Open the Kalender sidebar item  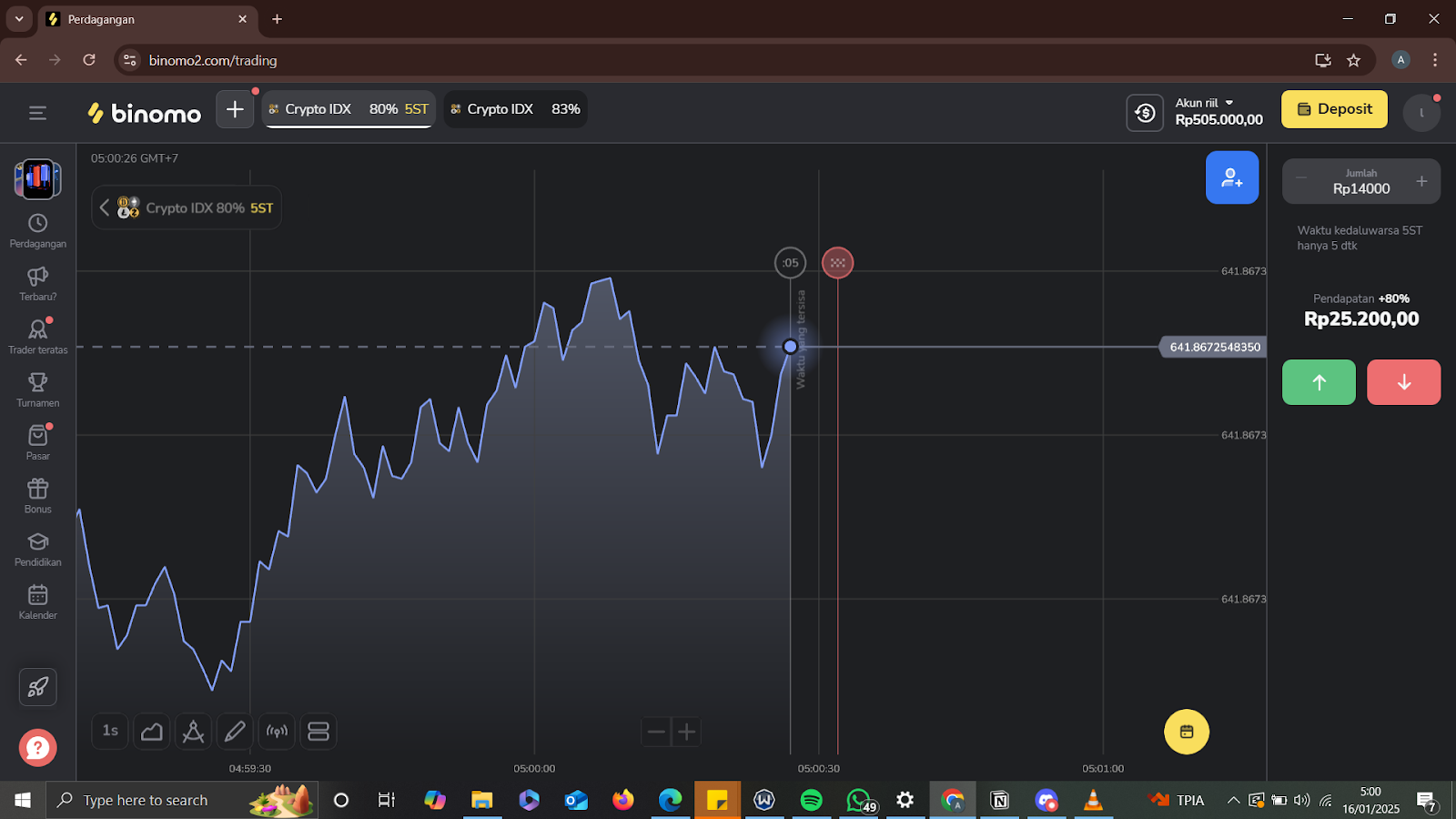37,602
